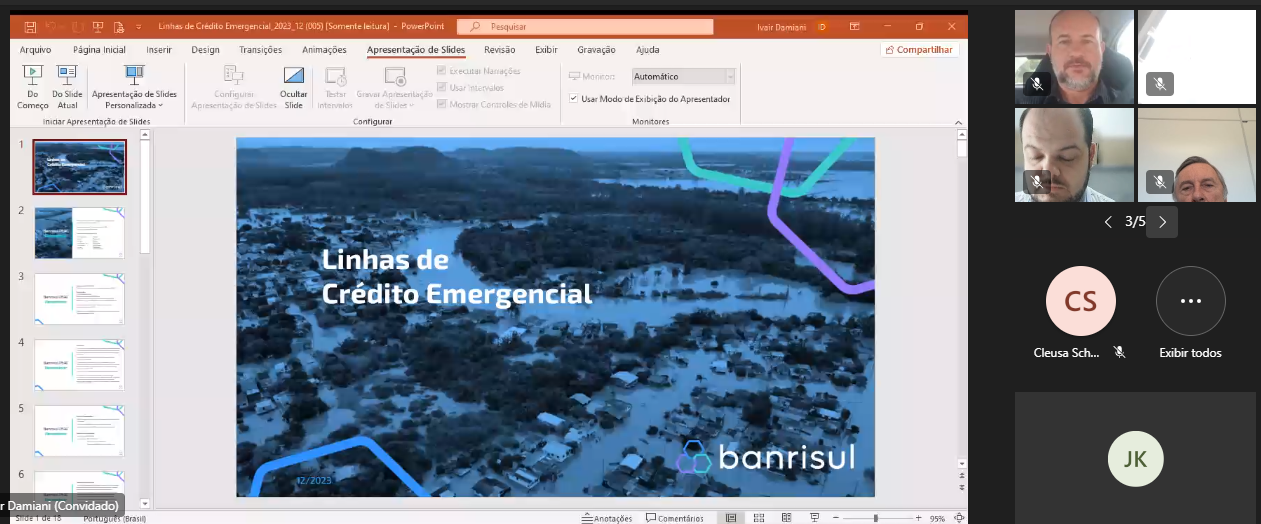Click the zoom slider in status bar
The width and height of the screenshot is (1261, 524).
[x=876, y=518]
